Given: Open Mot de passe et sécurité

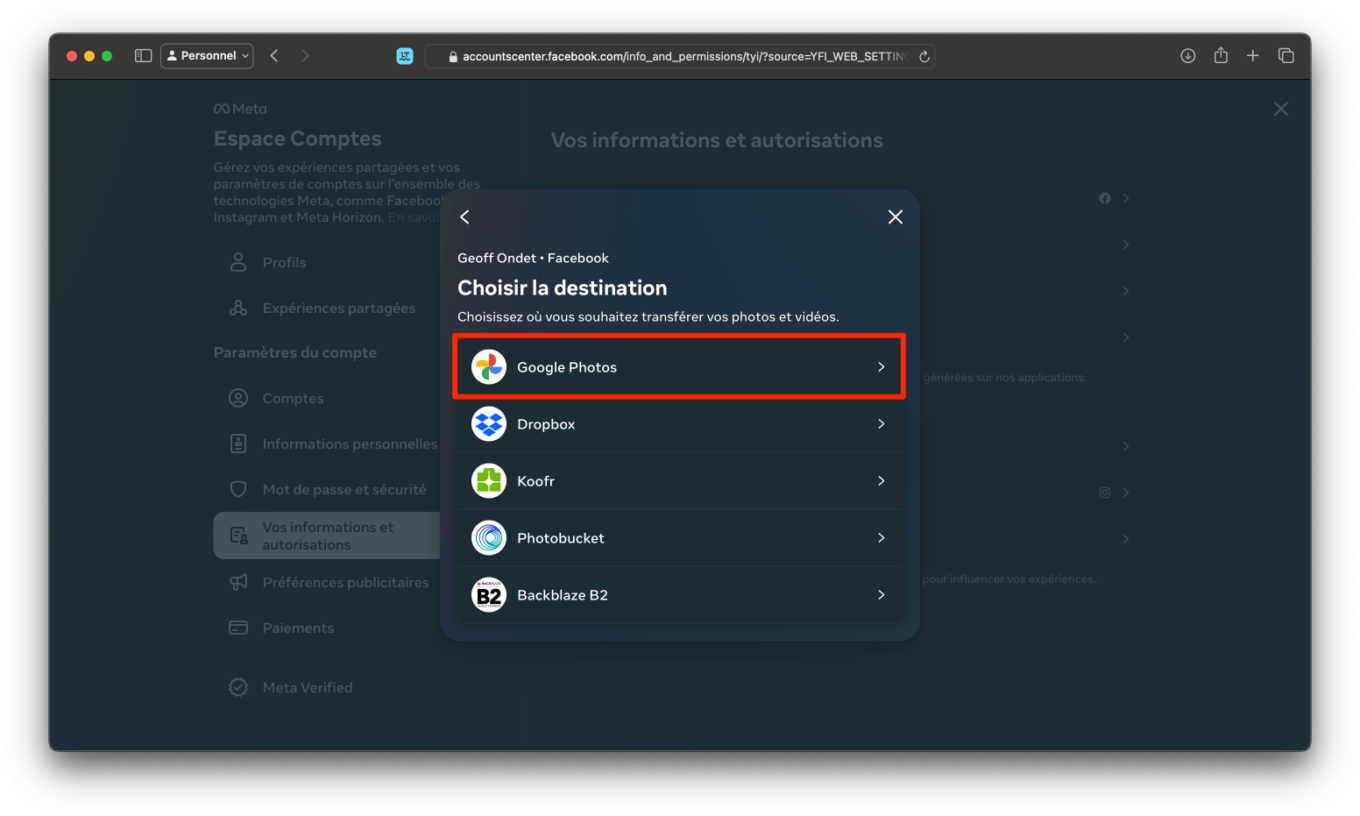Looking at the screenshot, I should click(x=327, y=490).
